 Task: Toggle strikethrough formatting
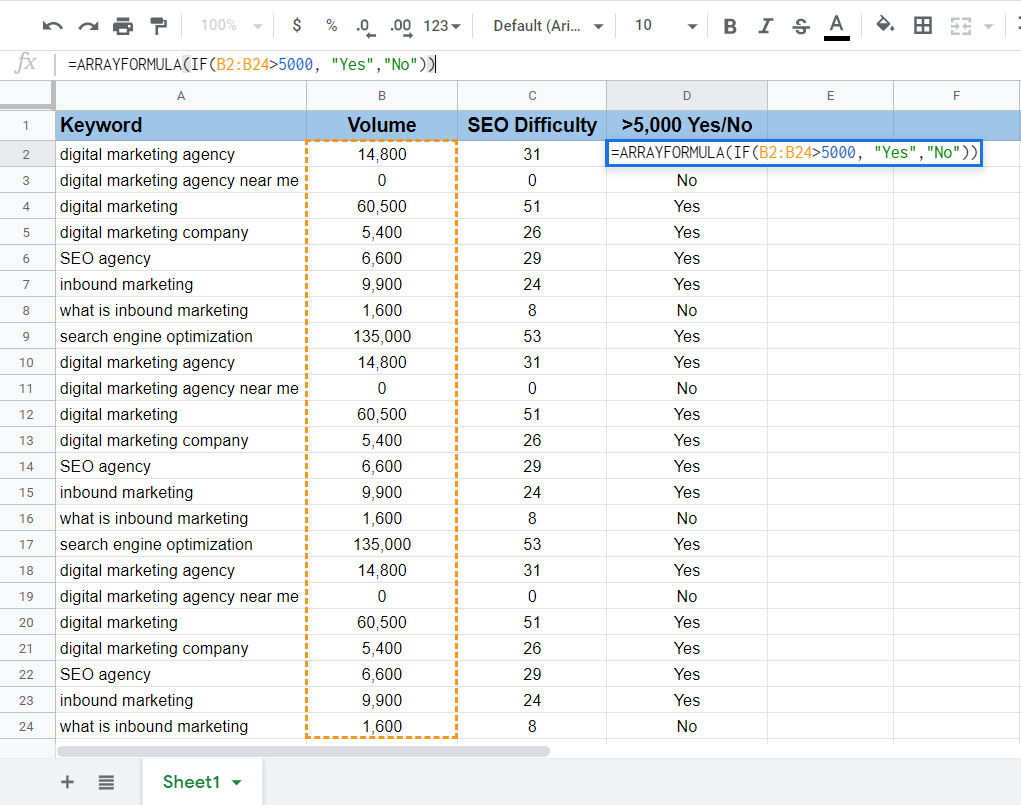tap(800, 26)
